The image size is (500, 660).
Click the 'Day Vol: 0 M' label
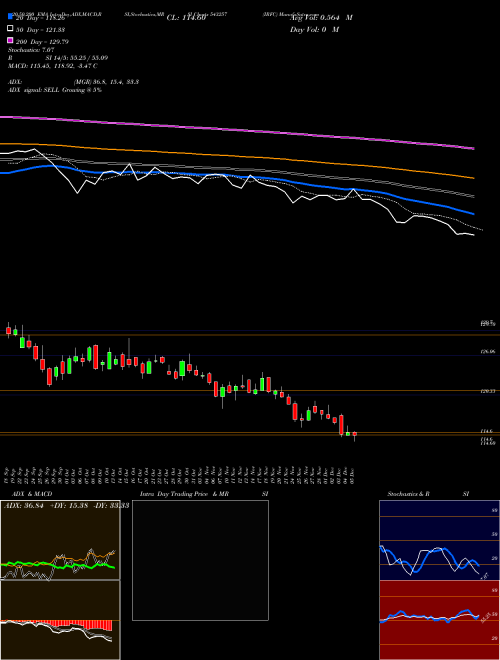(x=314, y=29)
